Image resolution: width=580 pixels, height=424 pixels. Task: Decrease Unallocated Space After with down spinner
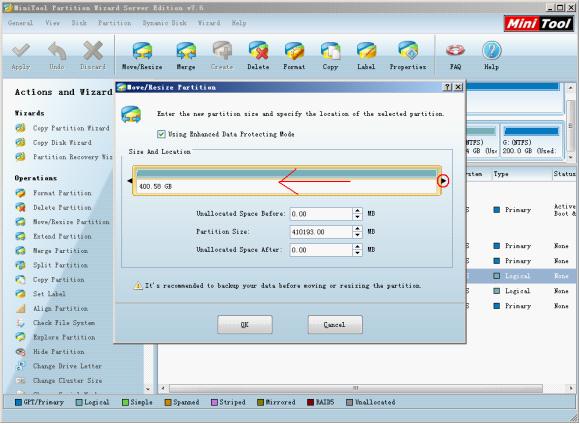click(357, 253)
